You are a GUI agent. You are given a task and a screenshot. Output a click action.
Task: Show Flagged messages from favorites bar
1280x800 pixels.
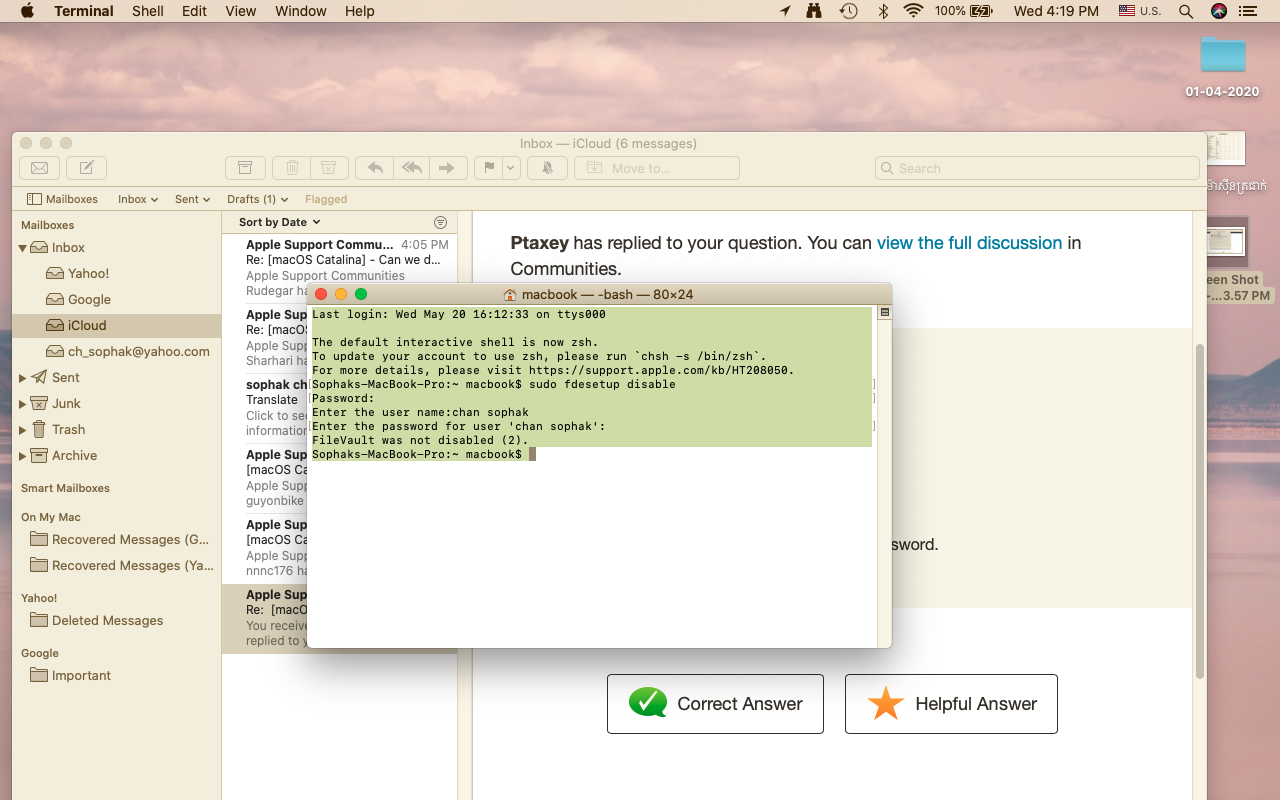(x=326, y=199)
